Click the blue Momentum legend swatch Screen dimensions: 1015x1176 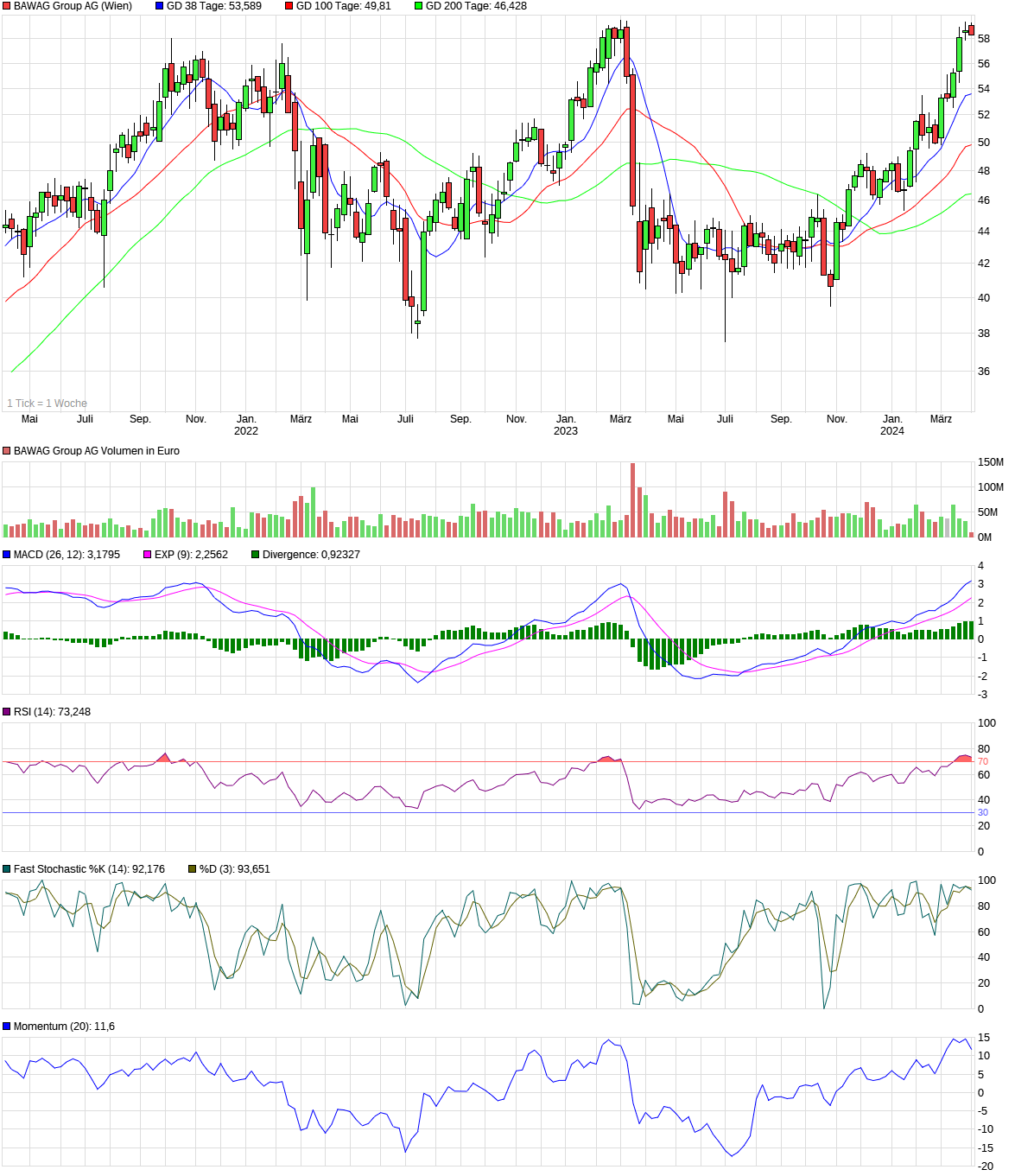7,1027
